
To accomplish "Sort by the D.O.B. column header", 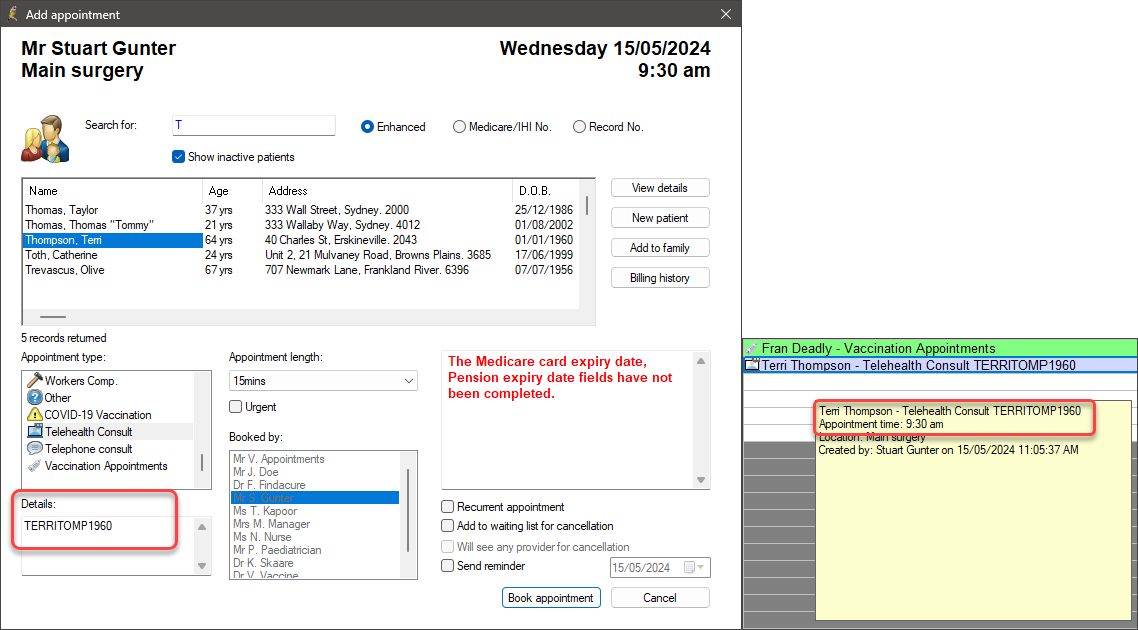I will pos(547,191).
